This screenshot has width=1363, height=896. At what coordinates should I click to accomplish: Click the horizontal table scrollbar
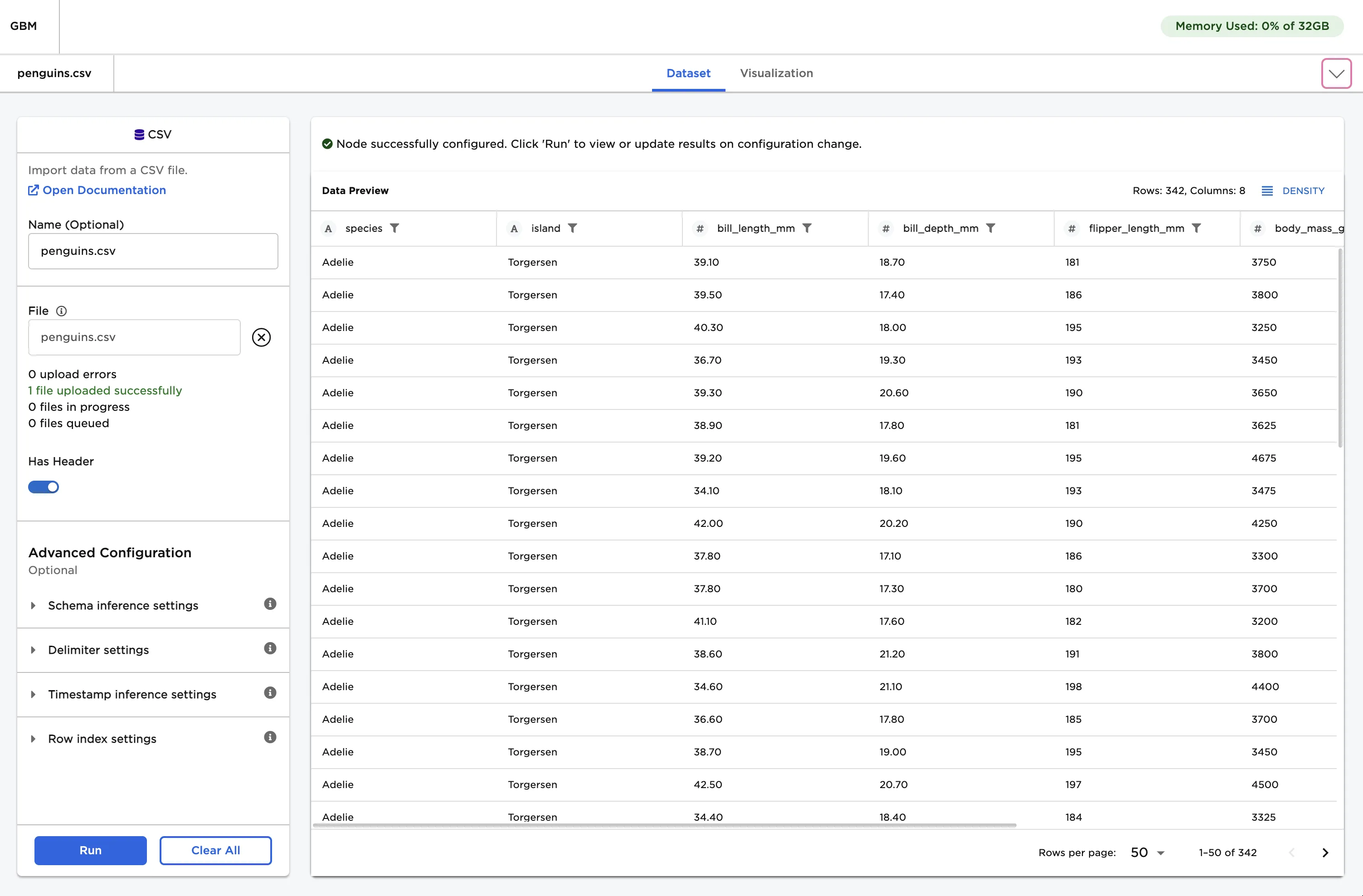click(x=664, y=826)
